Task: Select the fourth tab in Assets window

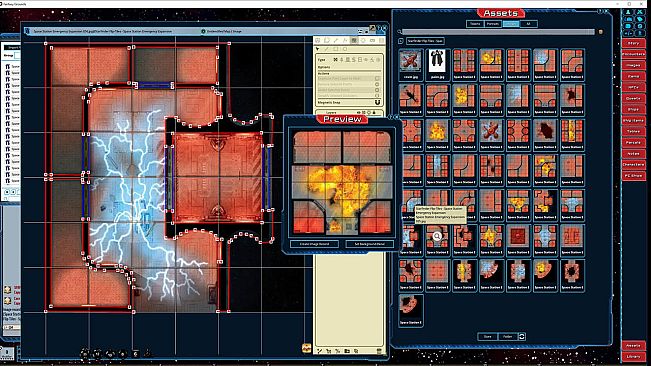Action: (x=529, y=24)
